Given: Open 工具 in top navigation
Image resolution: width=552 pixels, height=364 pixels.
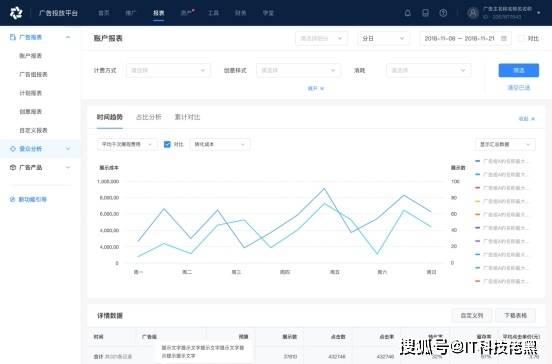Looking at the screenshot, I should (213, 13).
